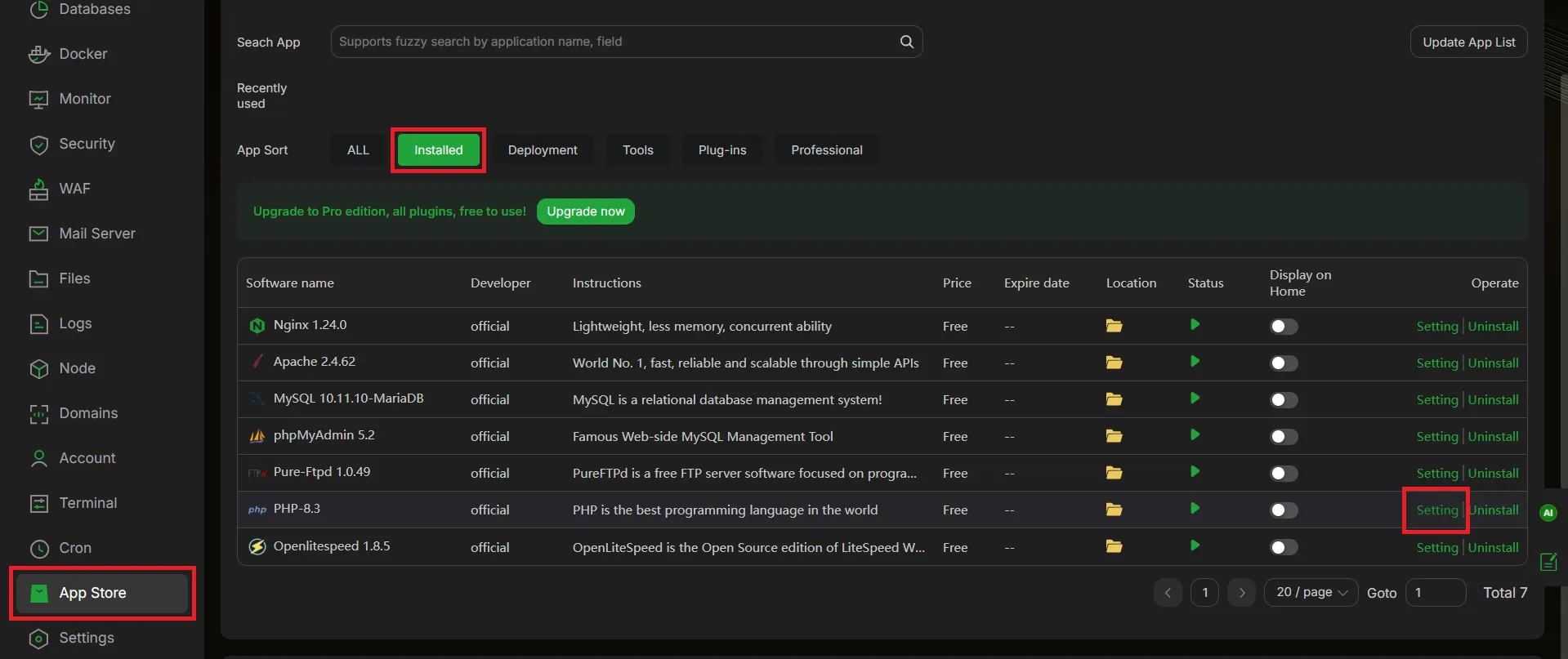This screenshot has width=1568, height=659.
Task: Click PHP-8.3 running status play icon
Action: point(1195,509)
